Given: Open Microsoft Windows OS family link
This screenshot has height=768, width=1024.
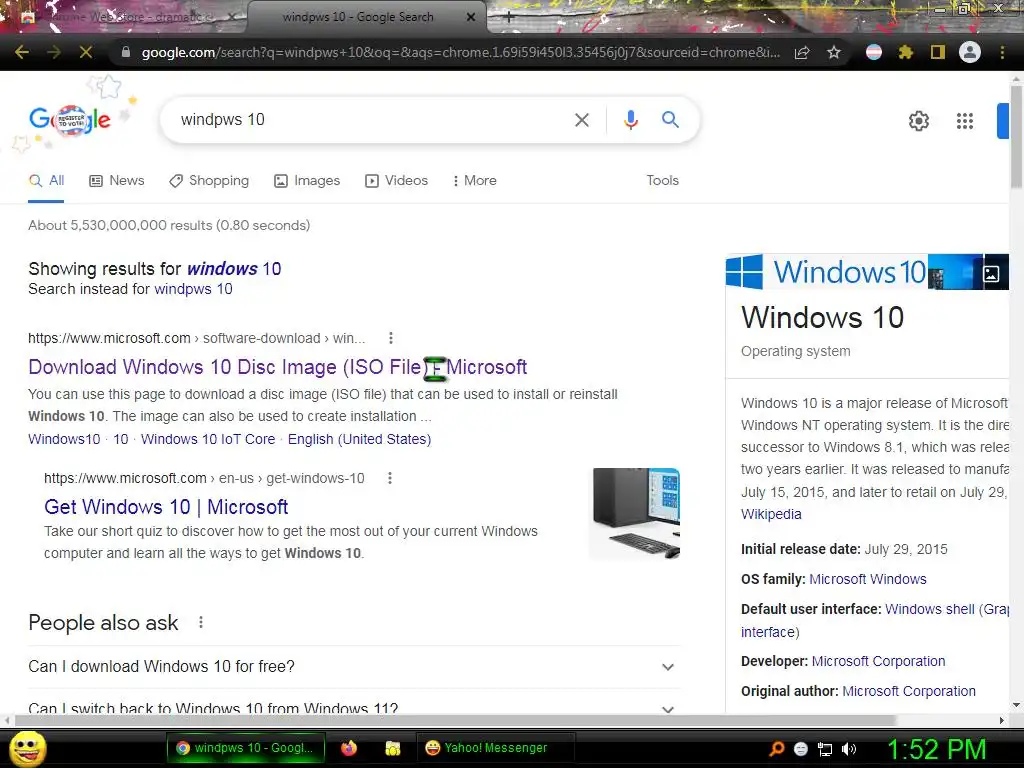Looking at the screenshot, I should click(867, 579).
